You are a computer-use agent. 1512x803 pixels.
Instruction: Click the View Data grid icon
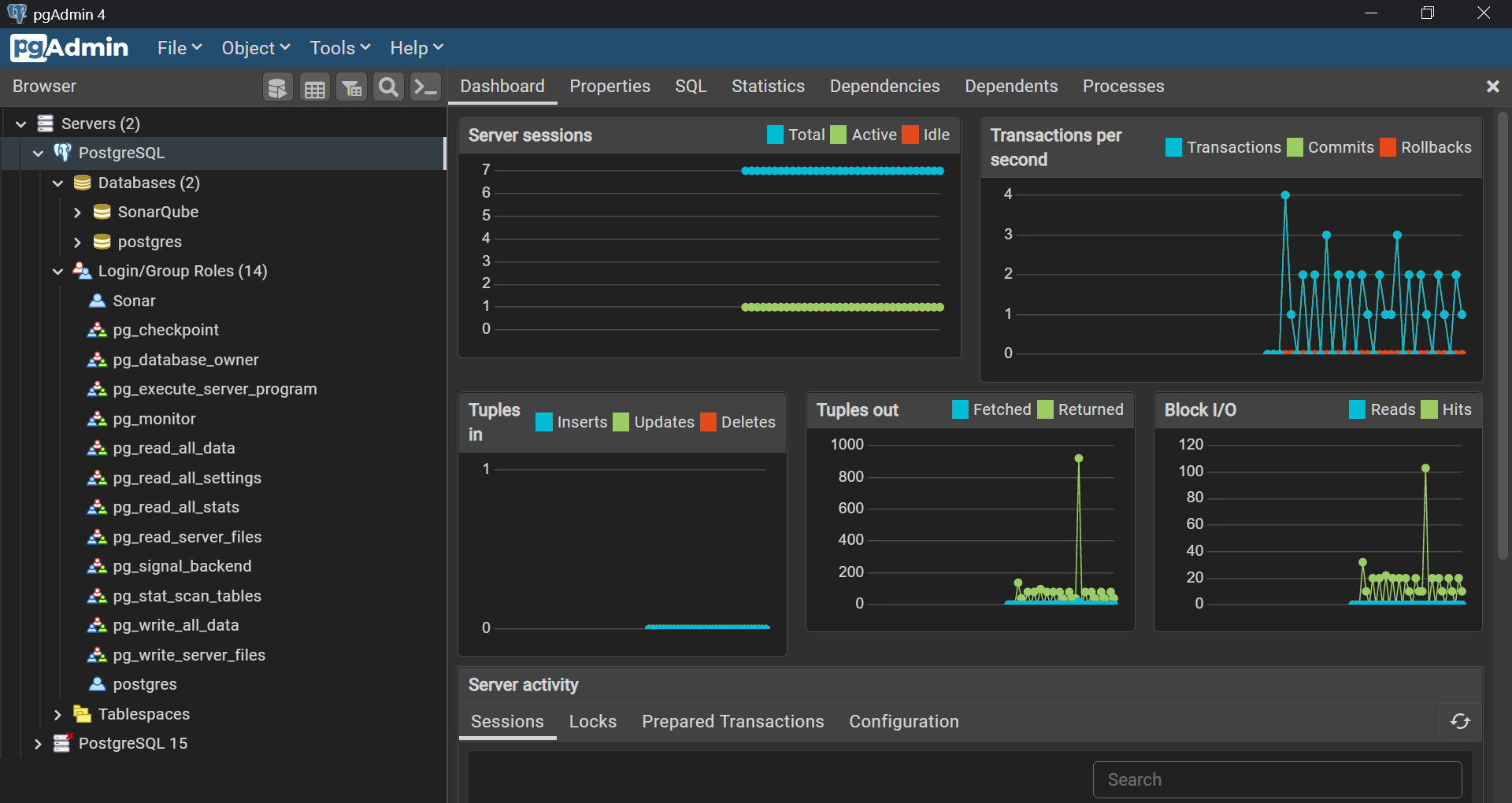click(x=315, y=87)
